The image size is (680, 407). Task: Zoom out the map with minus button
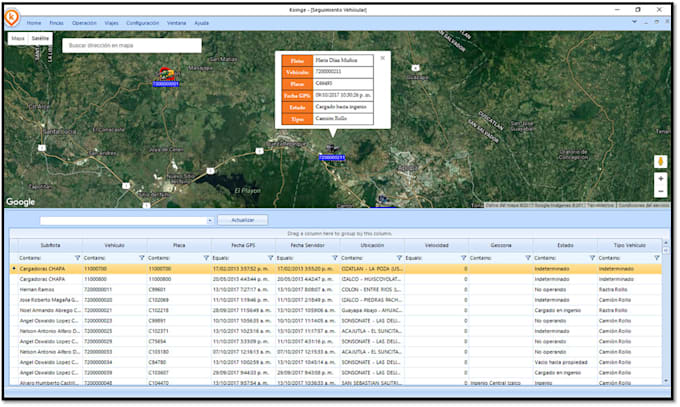click(x=660, y=192)
